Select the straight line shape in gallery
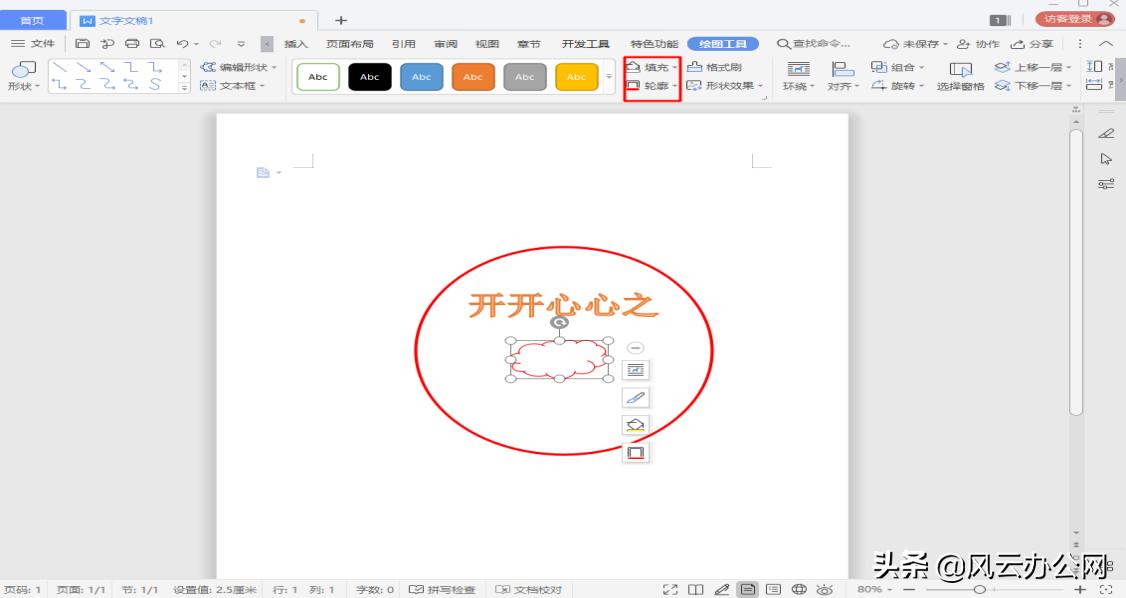Viewport: 1126px width, 598px height. [x=60, y=67]
